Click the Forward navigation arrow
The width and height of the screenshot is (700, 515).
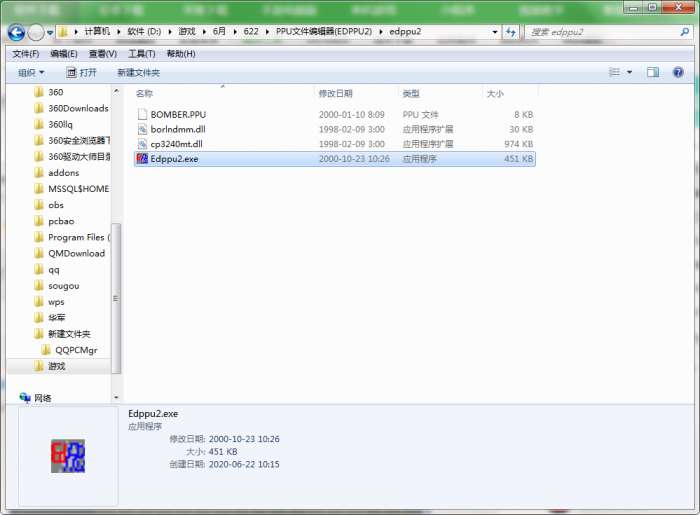coord(36,32)
